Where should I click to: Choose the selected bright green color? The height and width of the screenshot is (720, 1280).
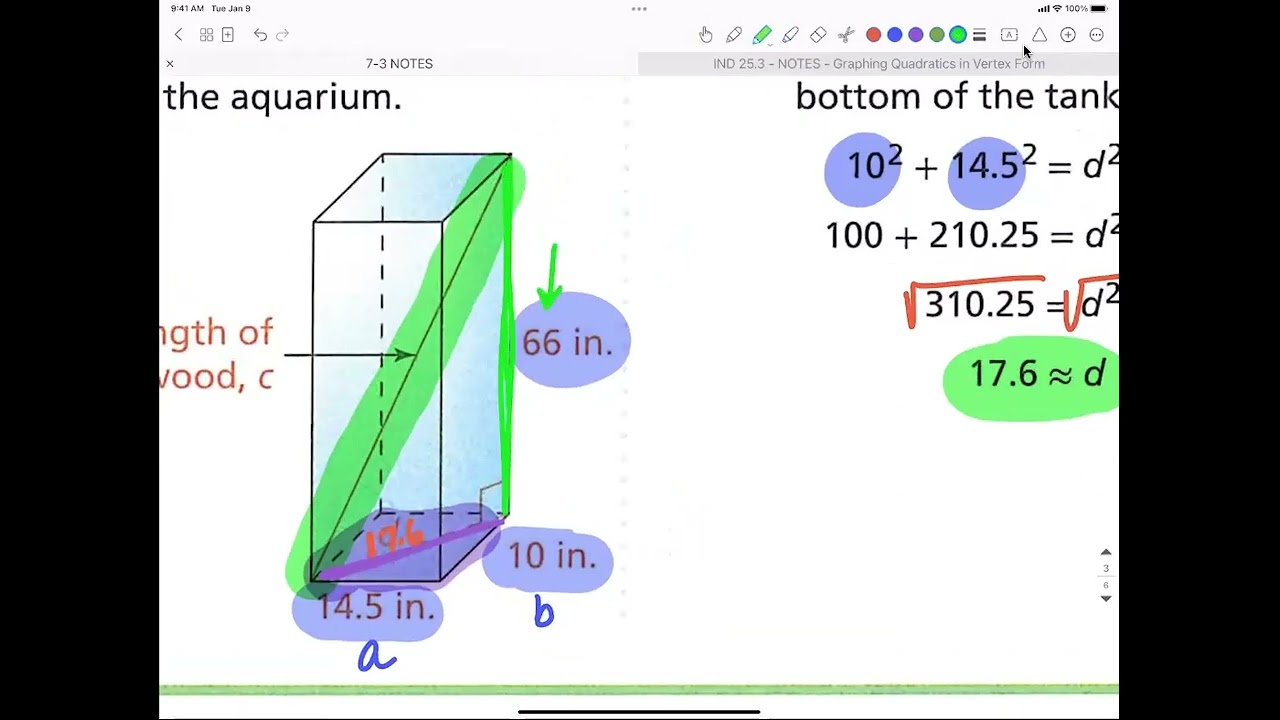tap(958, 35)
